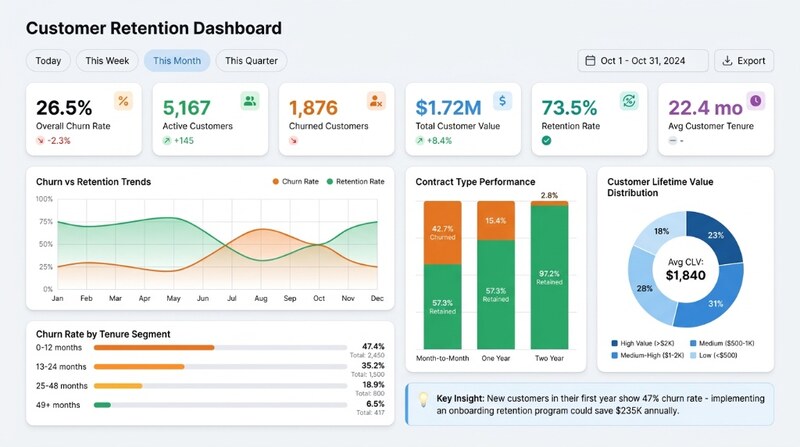The width and height of the screenshot is (800, 447).
Task: Click the 13-24 months churn bar
Action: pos(139,366)
